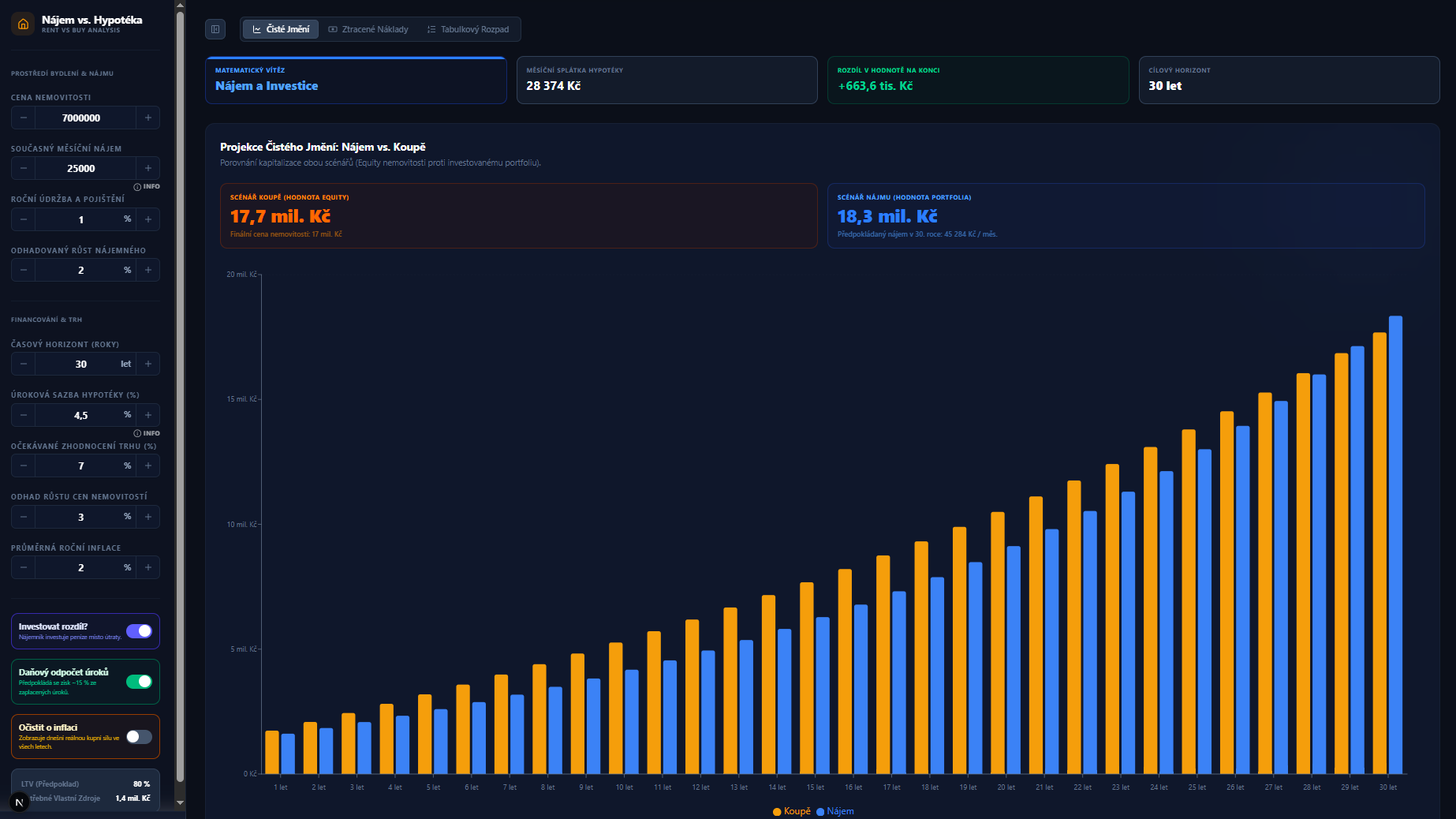This screenshot has height=819, width=1456.
Task: Click the list icon beside Tabulkový Rozpad
Action: coord(431,29)
